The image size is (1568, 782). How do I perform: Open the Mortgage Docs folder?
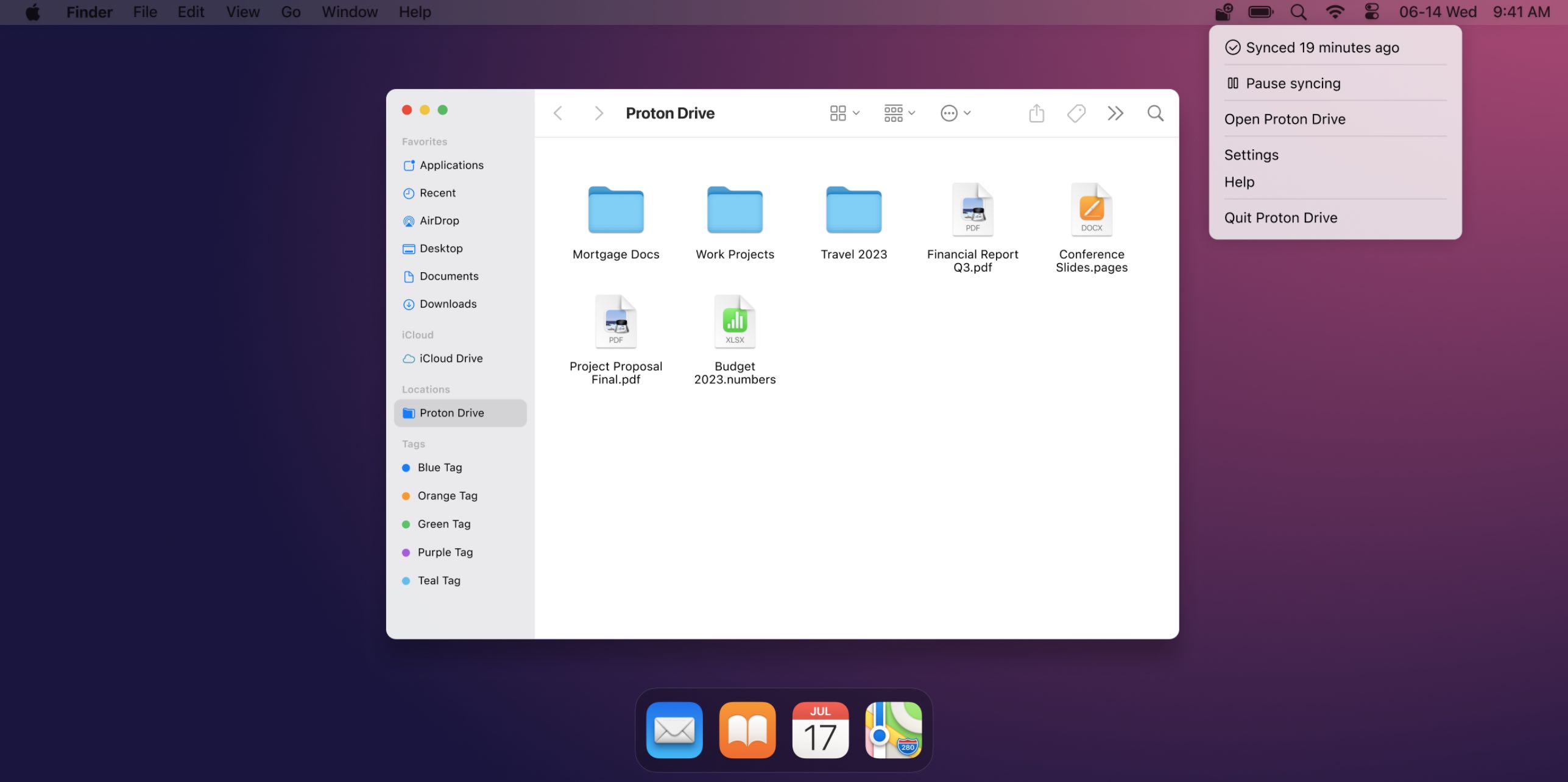coord(615,211)
